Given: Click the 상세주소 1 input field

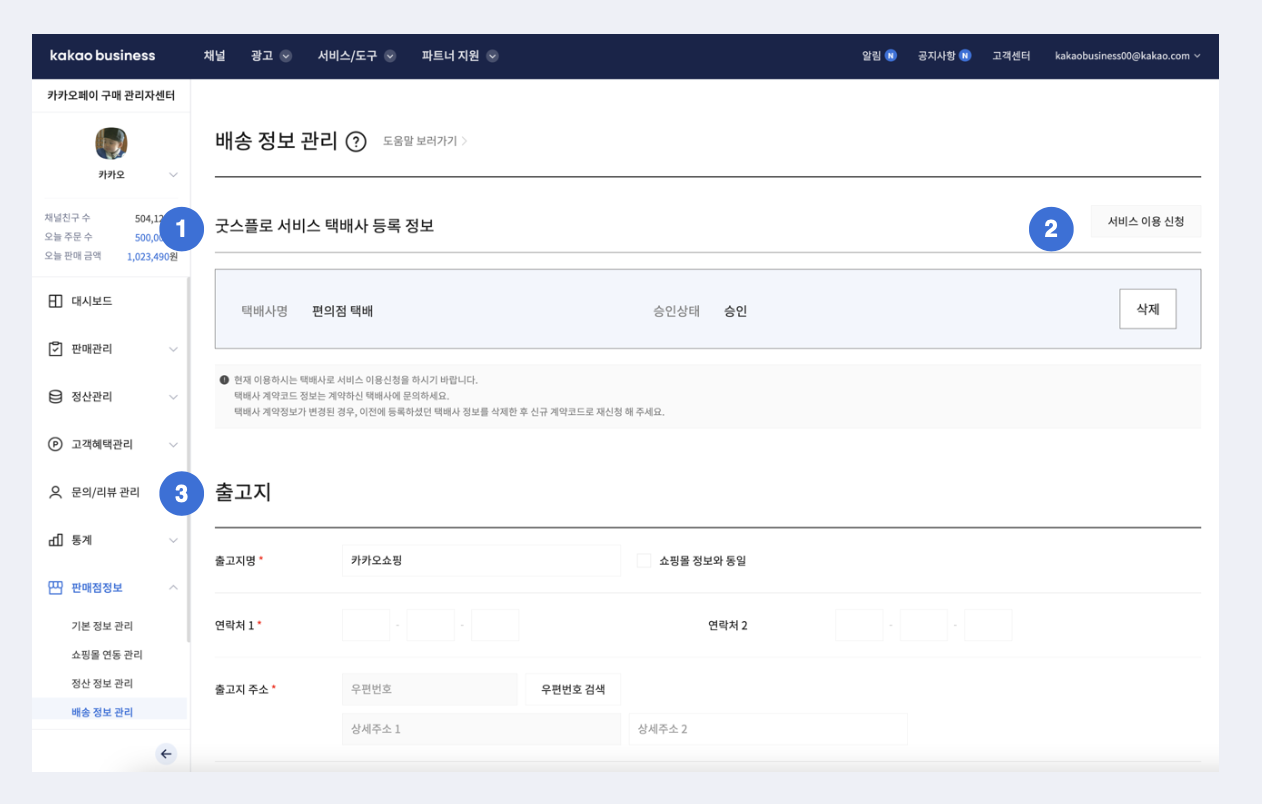Looking at the screenshot, I should 481,729.
